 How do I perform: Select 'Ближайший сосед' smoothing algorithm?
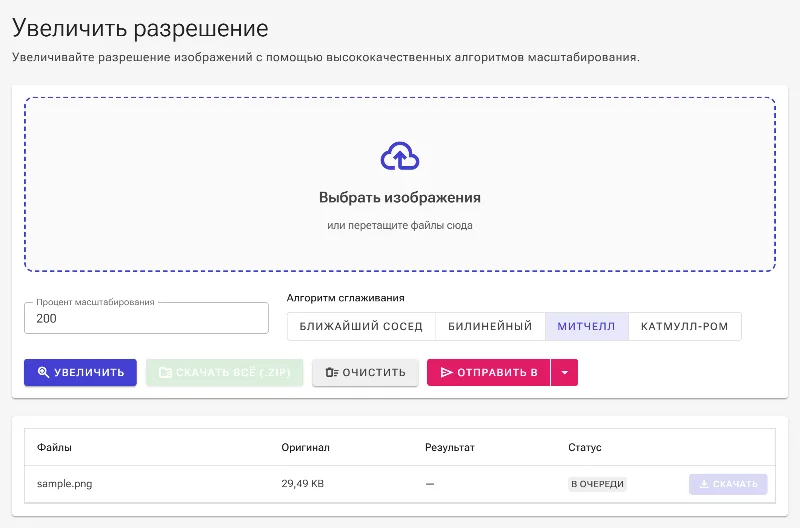[361, 326]
